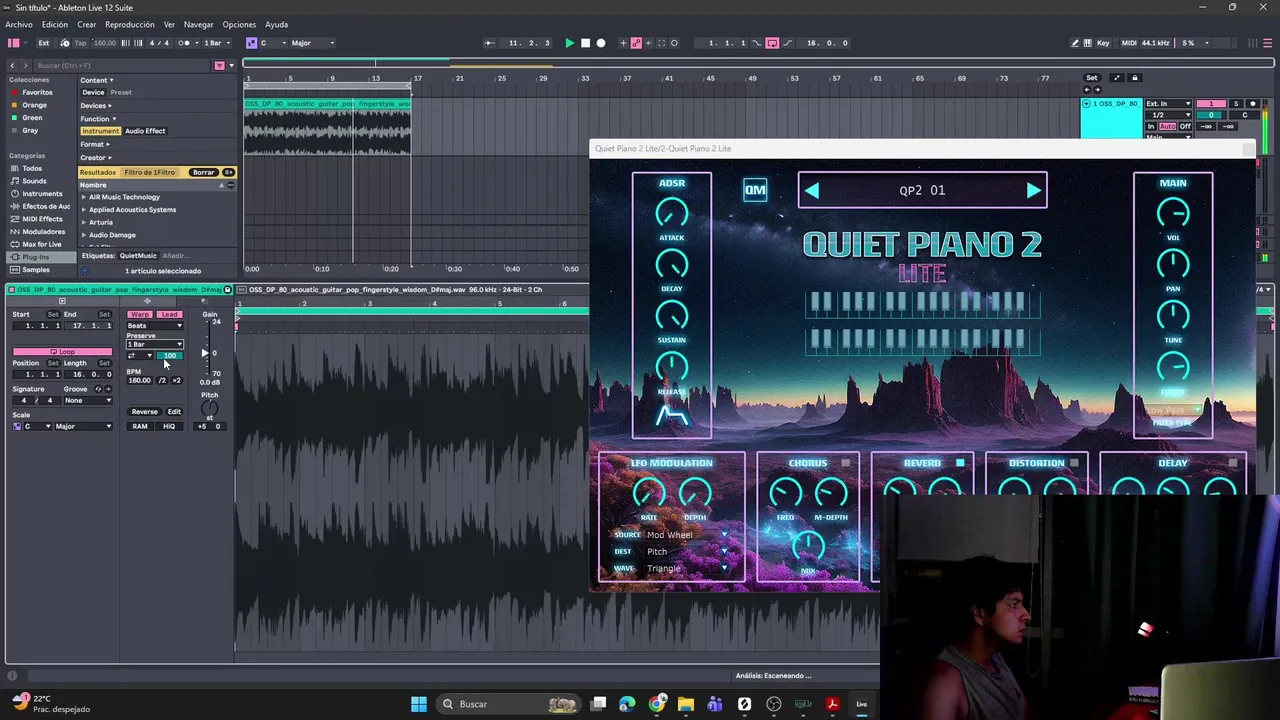This screenshot has height=720, width=1280.
Task: Click Reverse in clip view
Action: (x=145, y=412)
